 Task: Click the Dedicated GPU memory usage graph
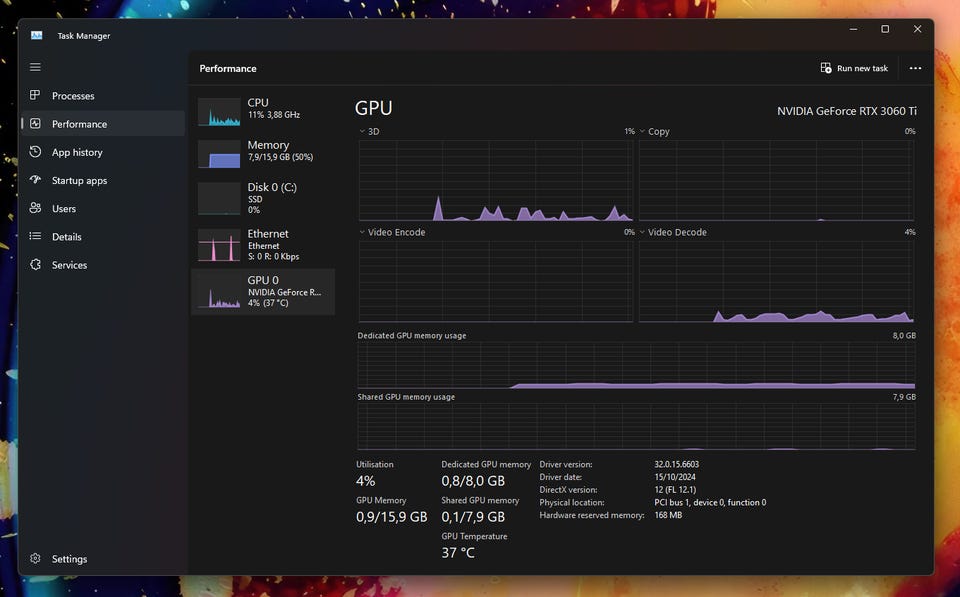point(636,366)
